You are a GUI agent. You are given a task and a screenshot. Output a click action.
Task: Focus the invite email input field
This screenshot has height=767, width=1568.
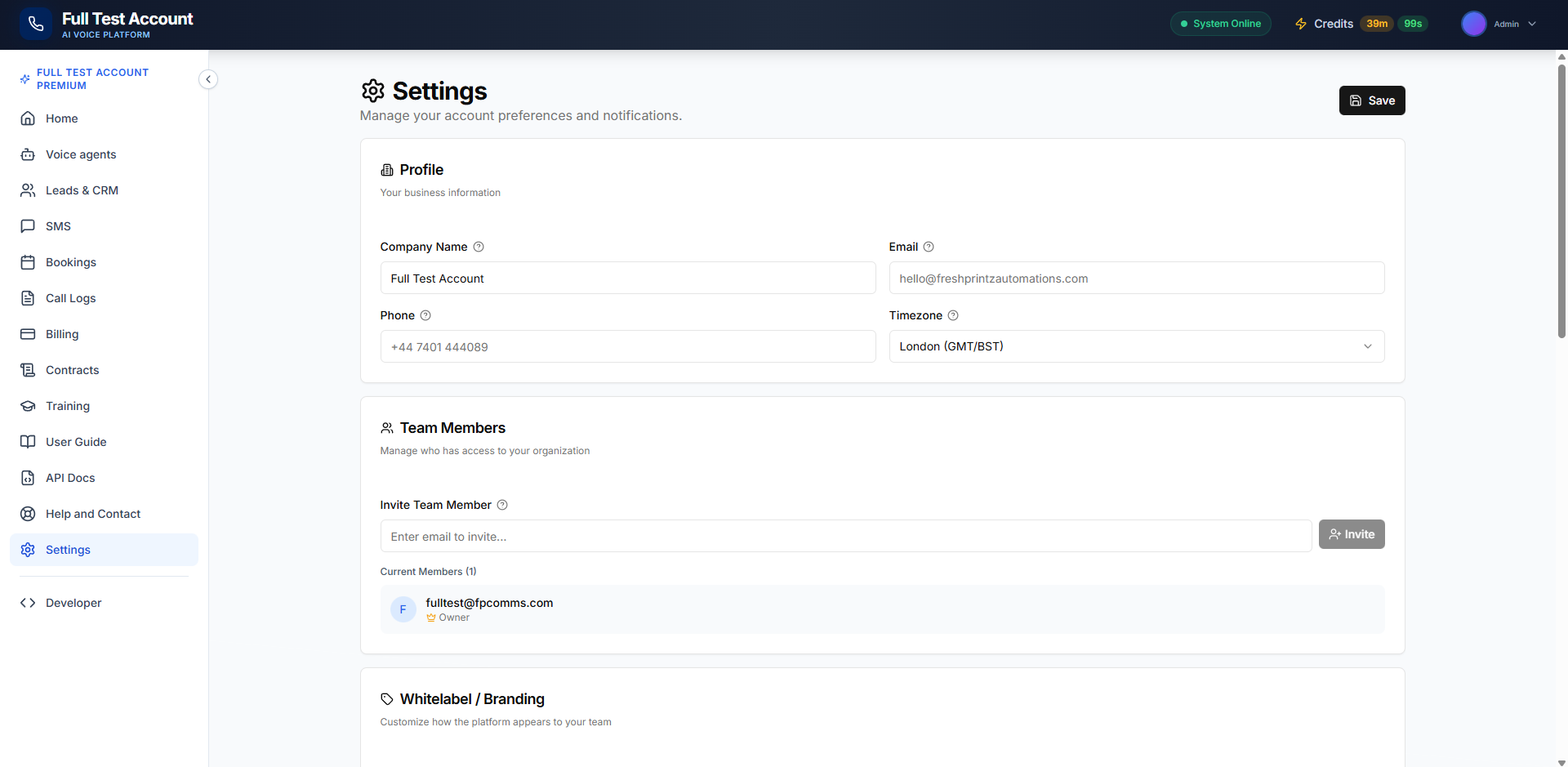coord(845,537)
